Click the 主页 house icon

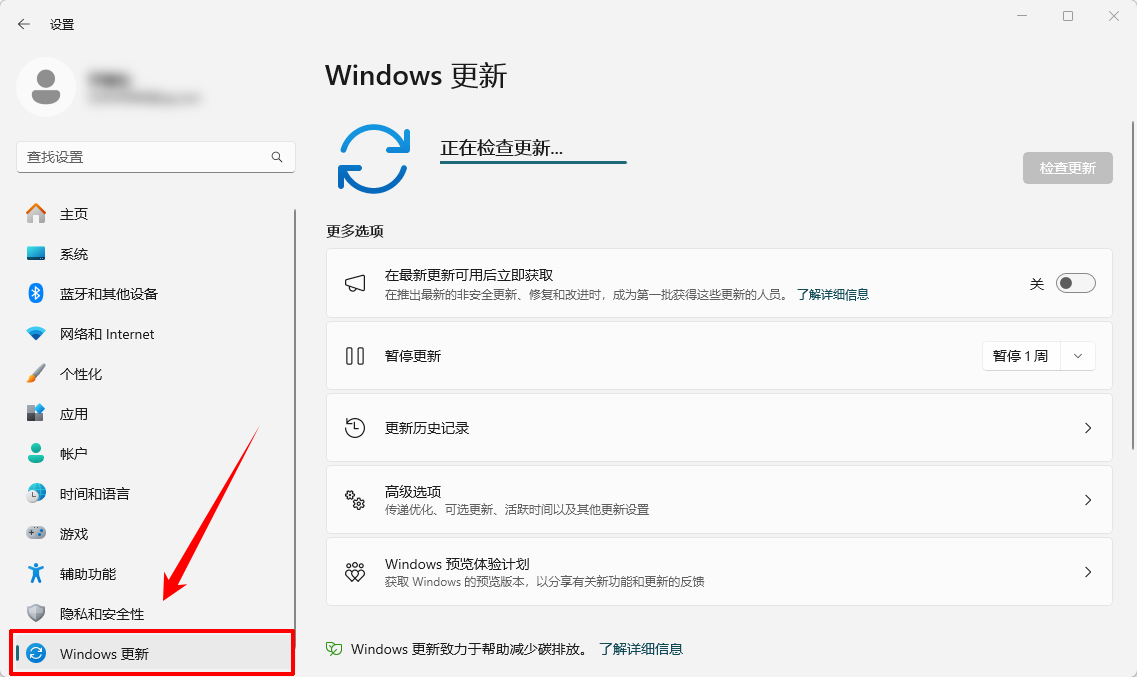tap(36, 214)
